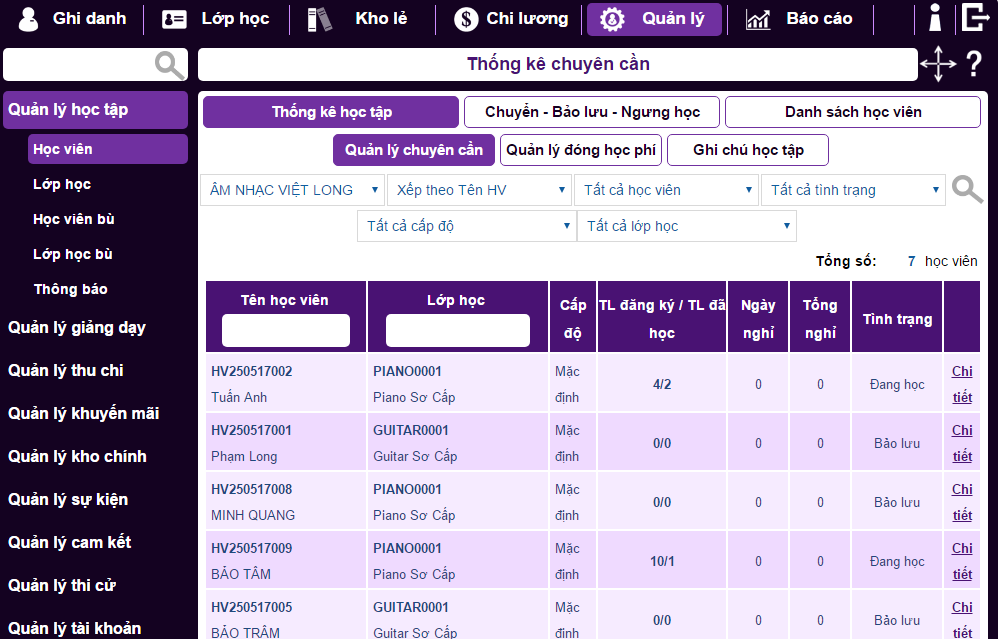
Task: Expand the ÂM NHẠC VIỆT LONG dropdown
Action: coord(293,190)
